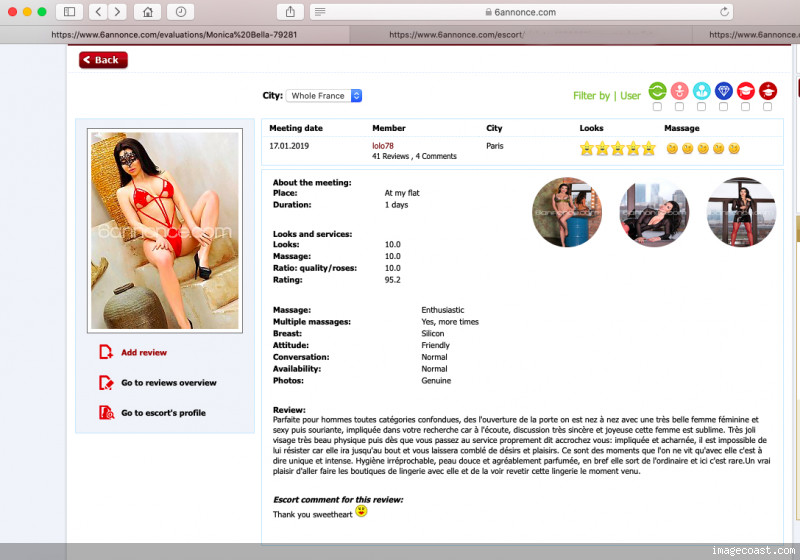Open the browser home page icon
Screen dimensions: 800x560
(147, 12)
